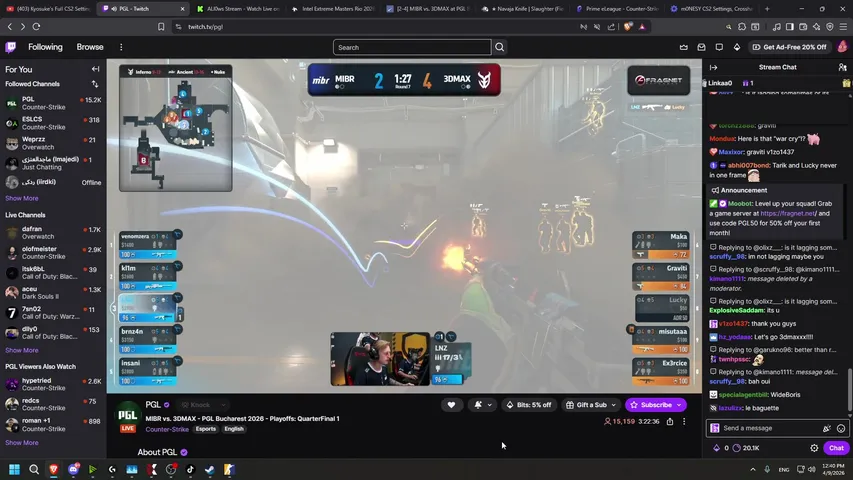Click the stream video player

coord(404,226)
